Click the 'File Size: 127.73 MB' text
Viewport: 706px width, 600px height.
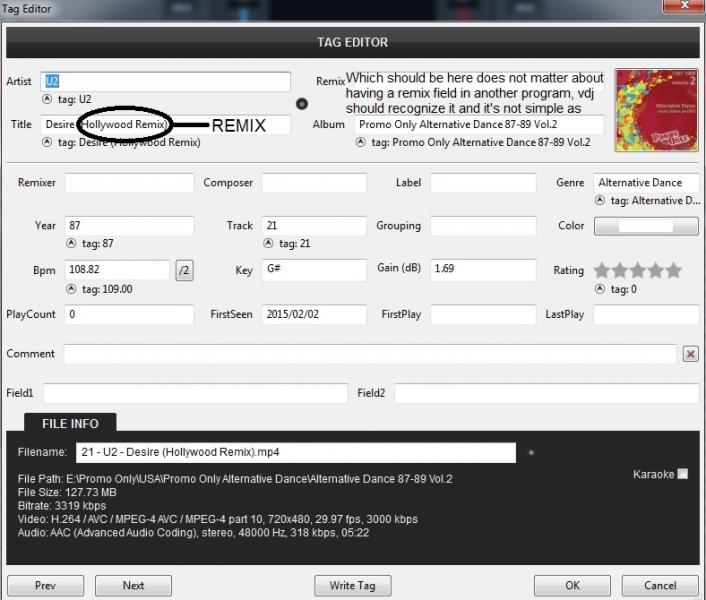pos(67,492)
